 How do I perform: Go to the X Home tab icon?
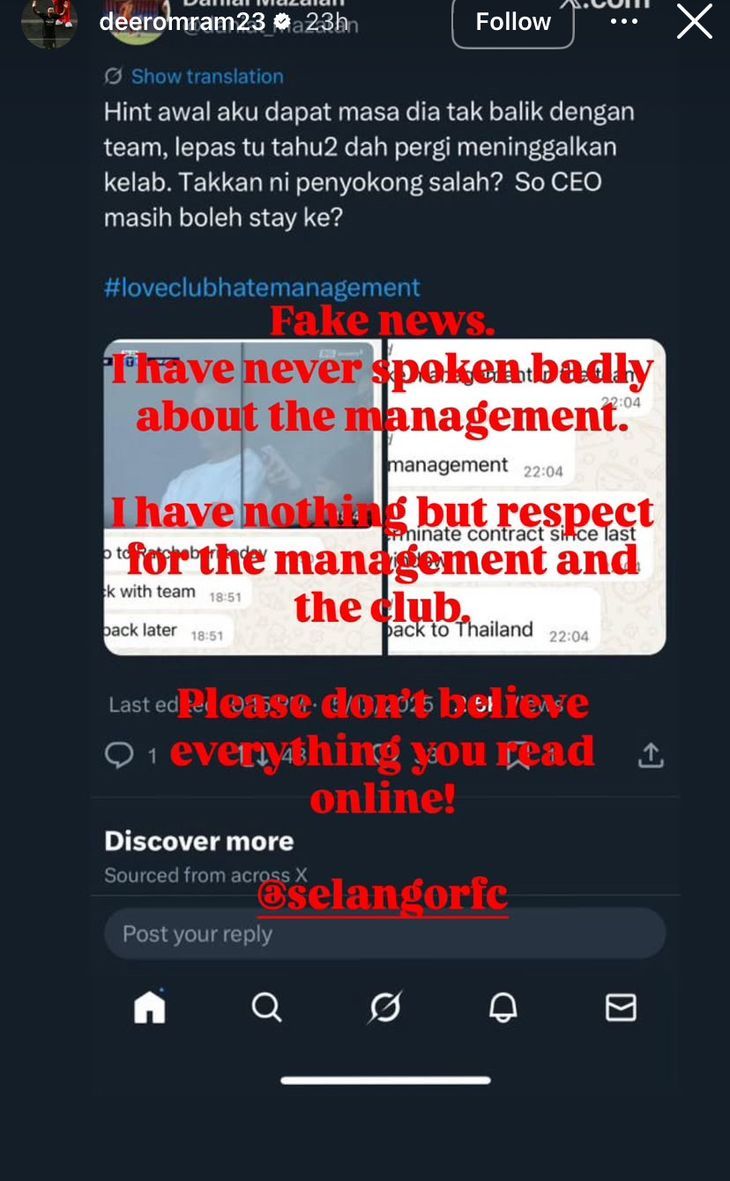coord(149,1007)
